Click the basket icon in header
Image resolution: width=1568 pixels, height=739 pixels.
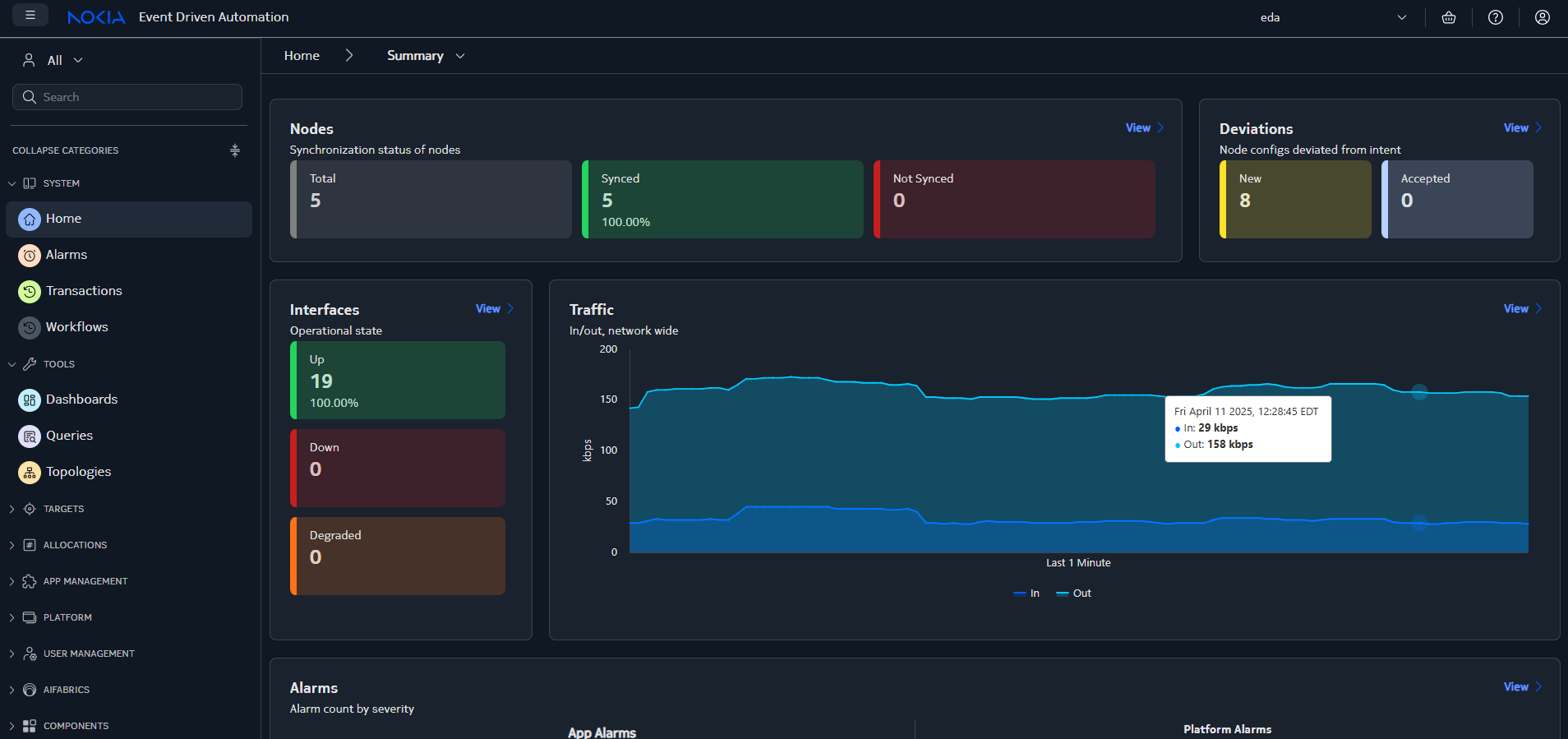pos(1449,17)
